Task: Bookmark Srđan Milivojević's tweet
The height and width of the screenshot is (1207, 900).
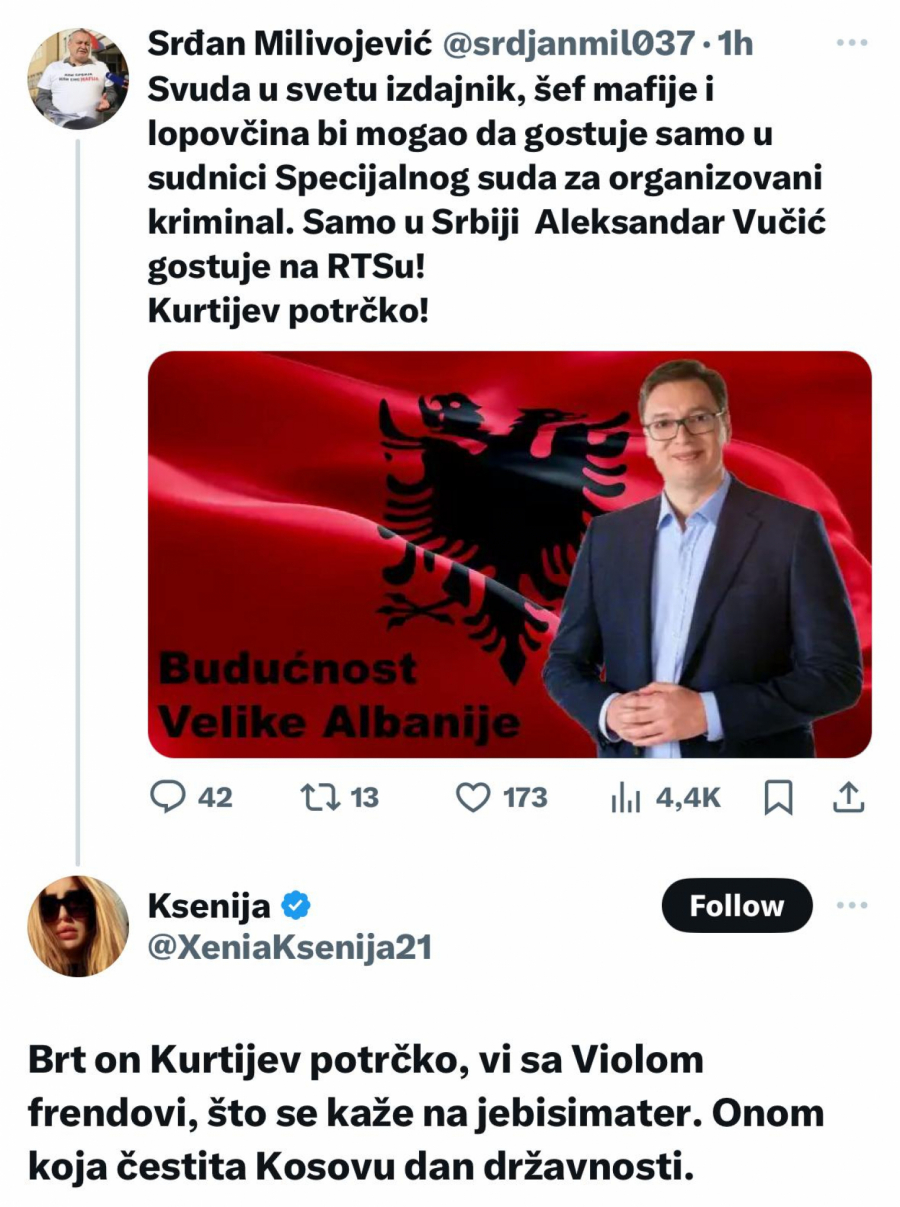Action: point(777,797)
